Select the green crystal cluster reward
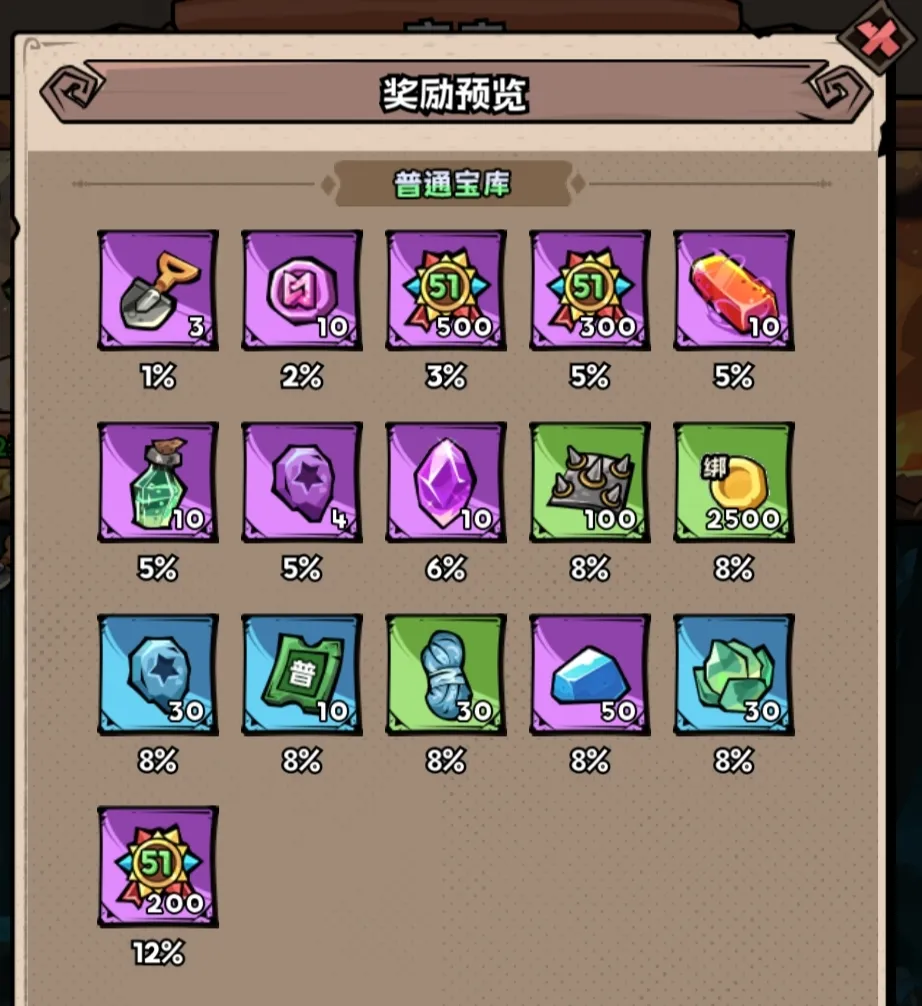Image resolution: width=922 pixels, height=1006 pixels. [734, 674]
